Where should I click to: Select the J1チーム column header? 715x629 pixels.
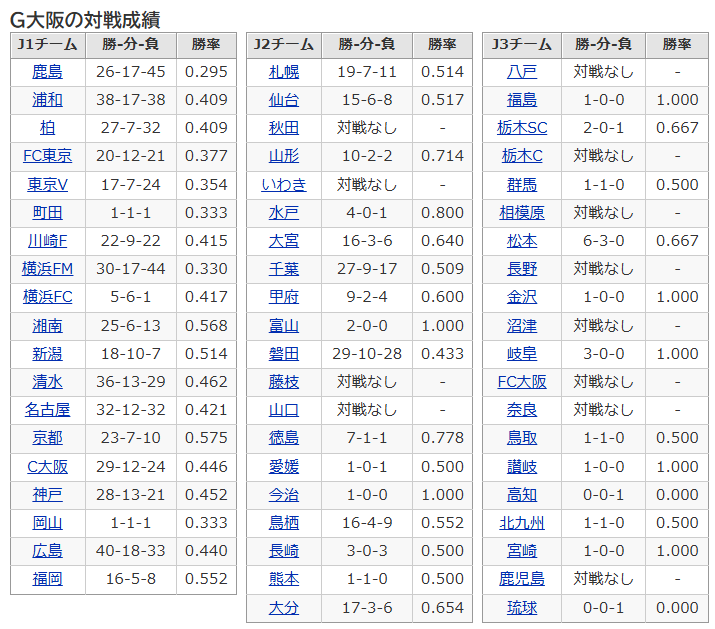[x=47, y=45]
